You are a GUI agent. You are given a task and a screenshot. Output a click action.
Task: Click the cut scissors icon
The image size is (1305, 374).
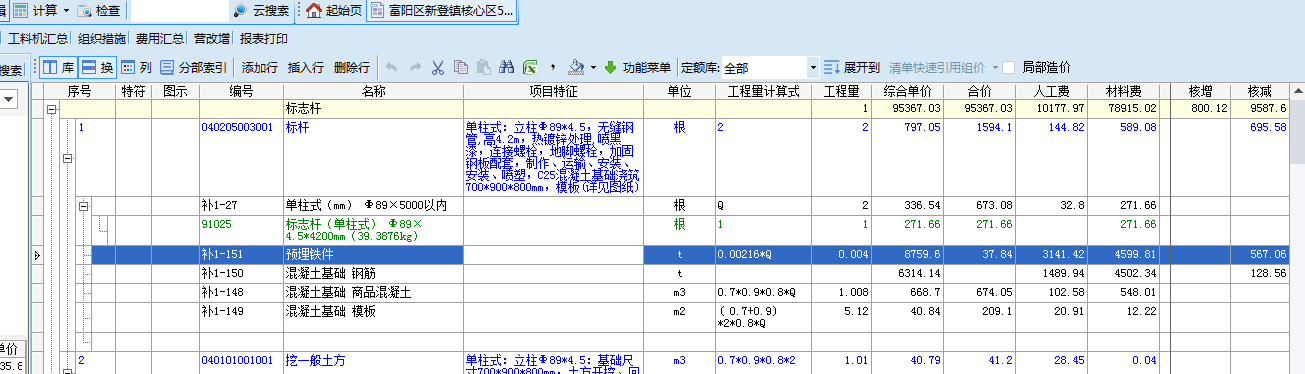(x=437, y=68)
